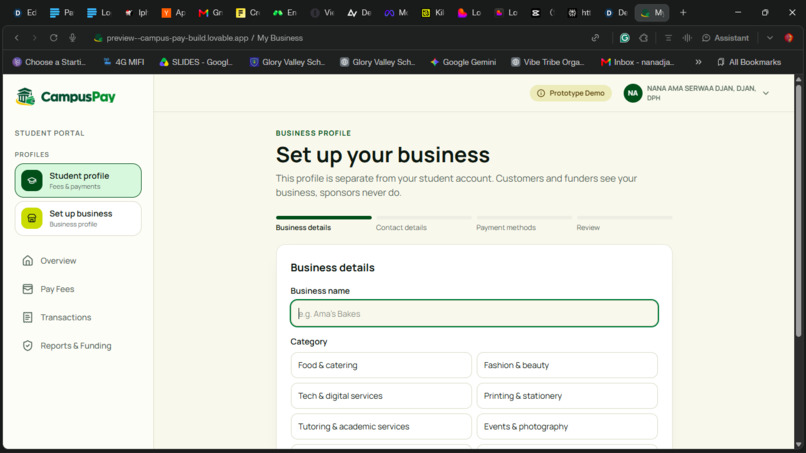The image size is (806, 453).
Task: Click the NA user avatar
Action: tap(633, 93)
